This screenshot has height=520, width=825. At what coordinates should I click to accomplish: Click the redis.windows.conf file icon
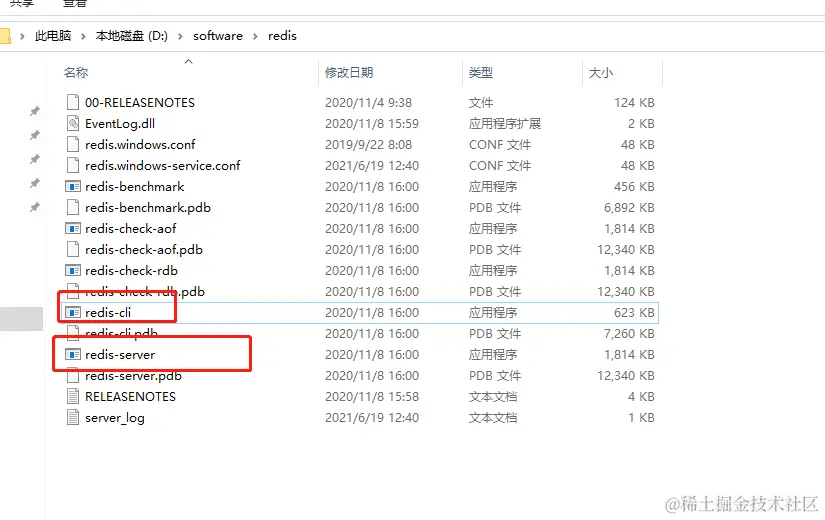point(73,144)
